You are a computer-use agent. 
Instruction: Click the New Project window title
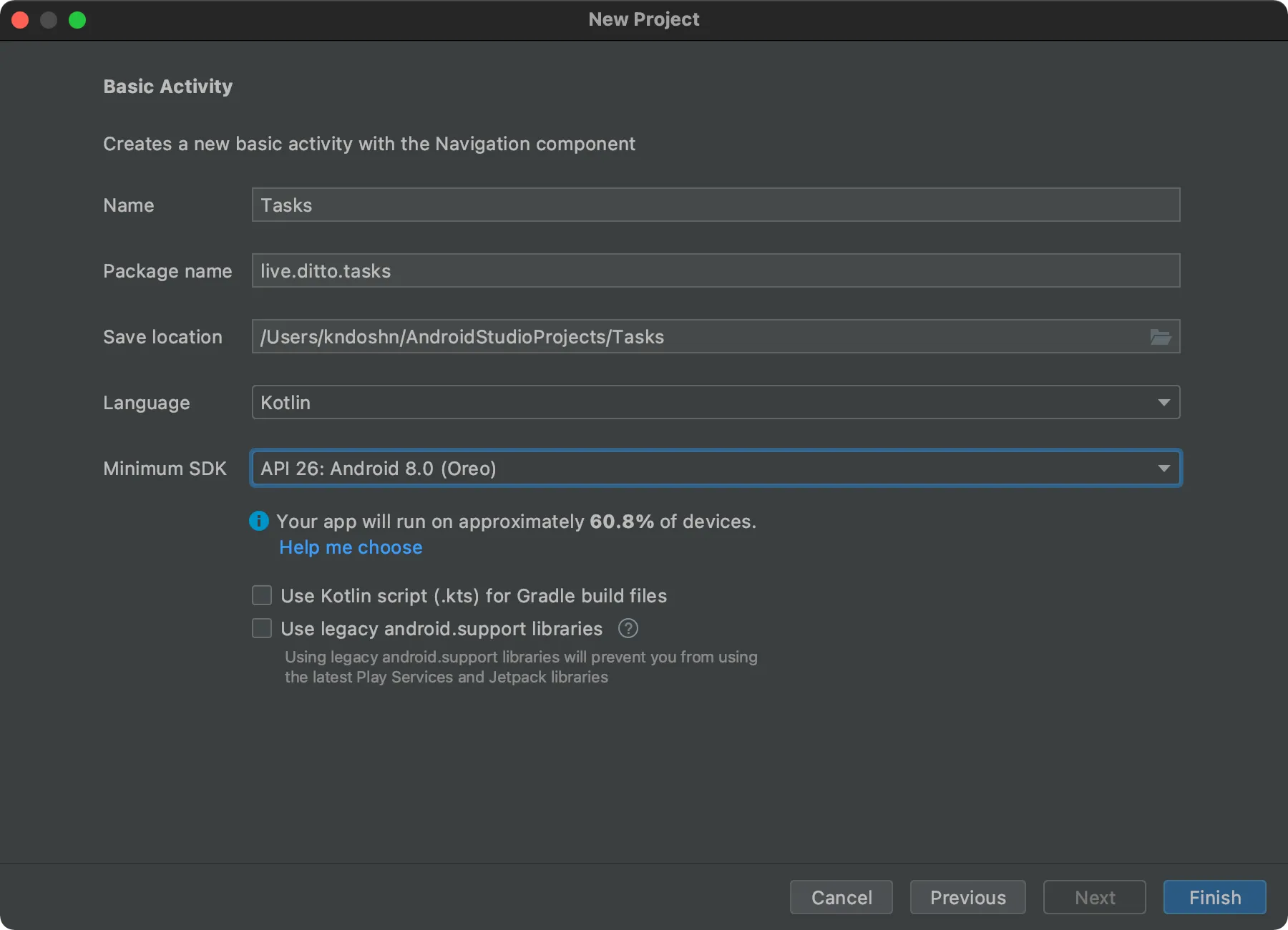pyautogui.click(x=644, y=19)
